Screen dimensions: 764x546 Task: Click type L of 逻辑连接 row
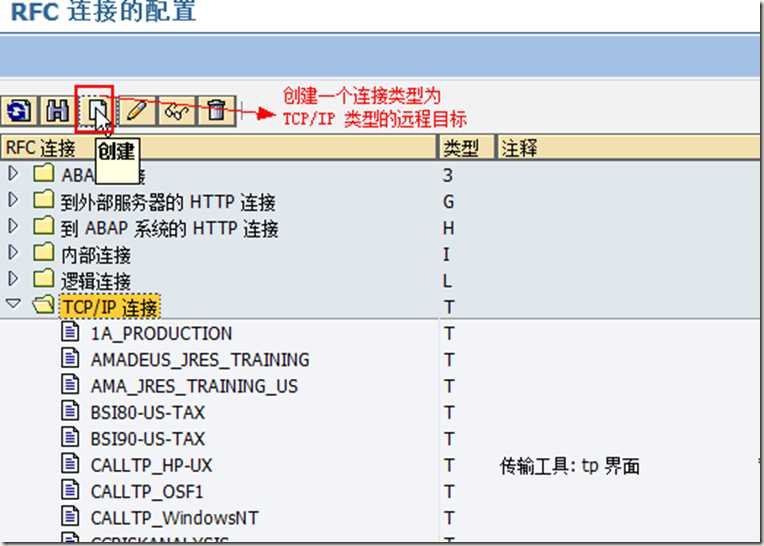click(x=447, y=281)
